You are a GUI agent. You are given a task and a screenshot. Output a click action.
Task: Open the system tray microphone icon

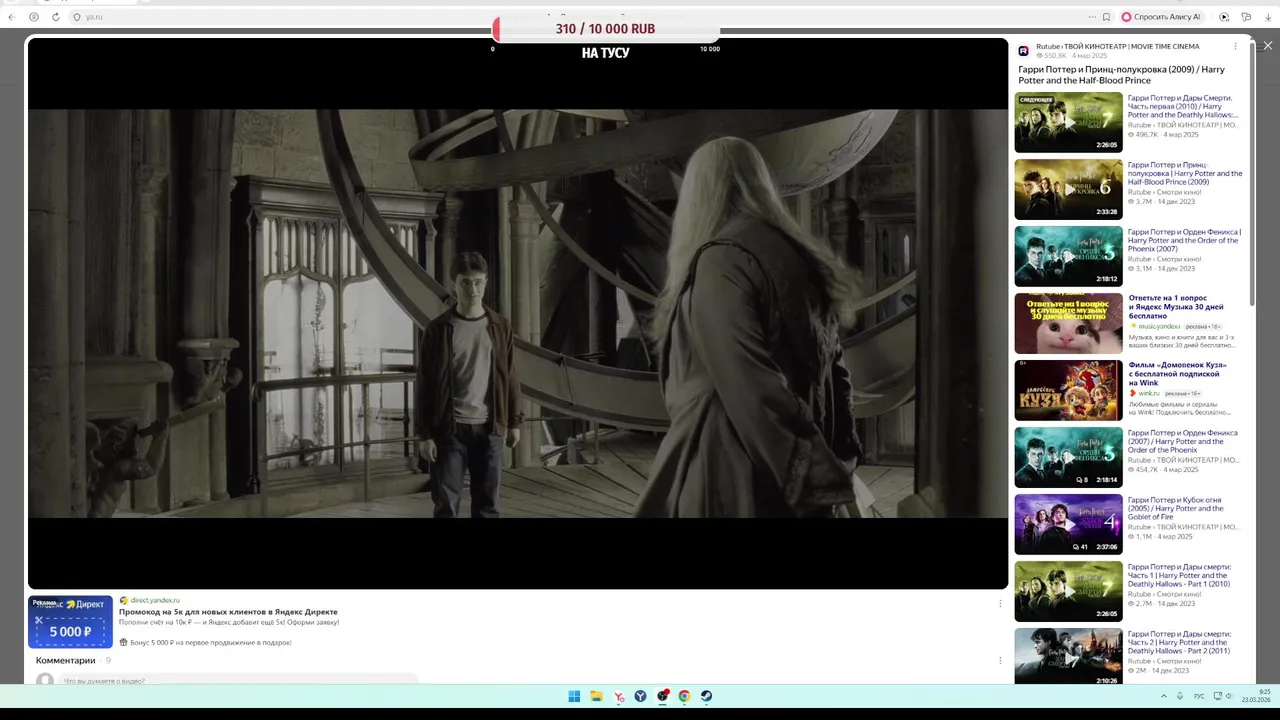(1180, 696)
